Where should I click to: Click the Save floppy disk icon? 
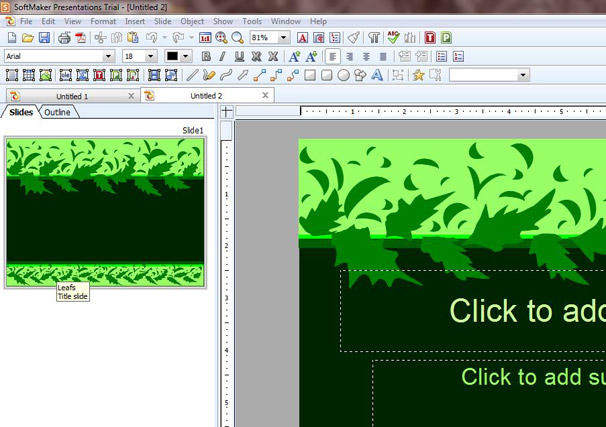[43, 38]
